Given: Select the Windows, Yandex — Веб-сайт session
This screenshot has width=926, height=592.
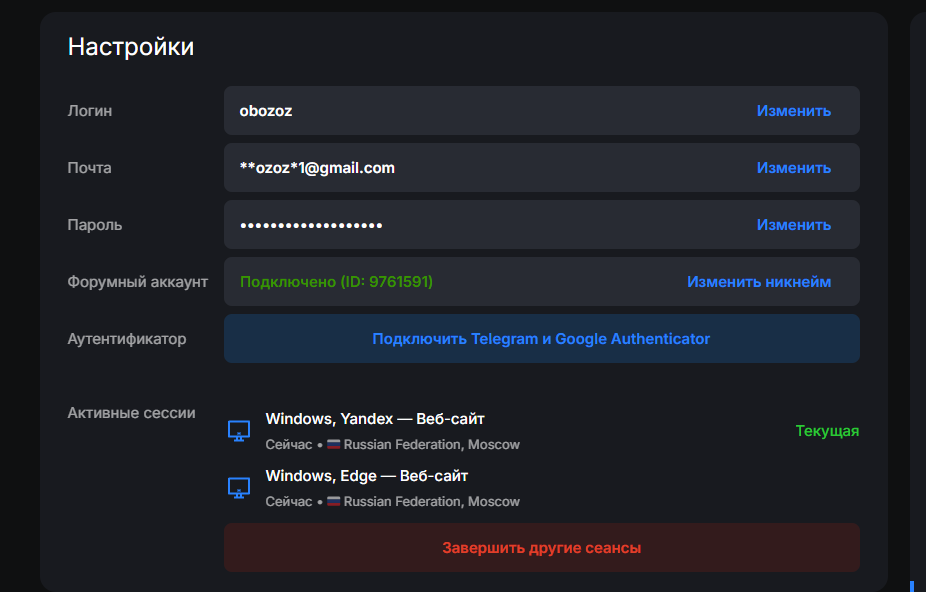Looking at the screenshot, I should (x=374, y=419).
